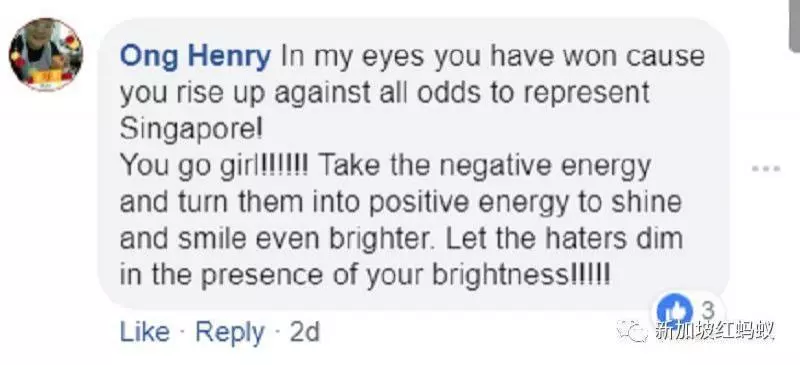
Task: View the 3 reactions count
Action: click(x=707, y=309)
